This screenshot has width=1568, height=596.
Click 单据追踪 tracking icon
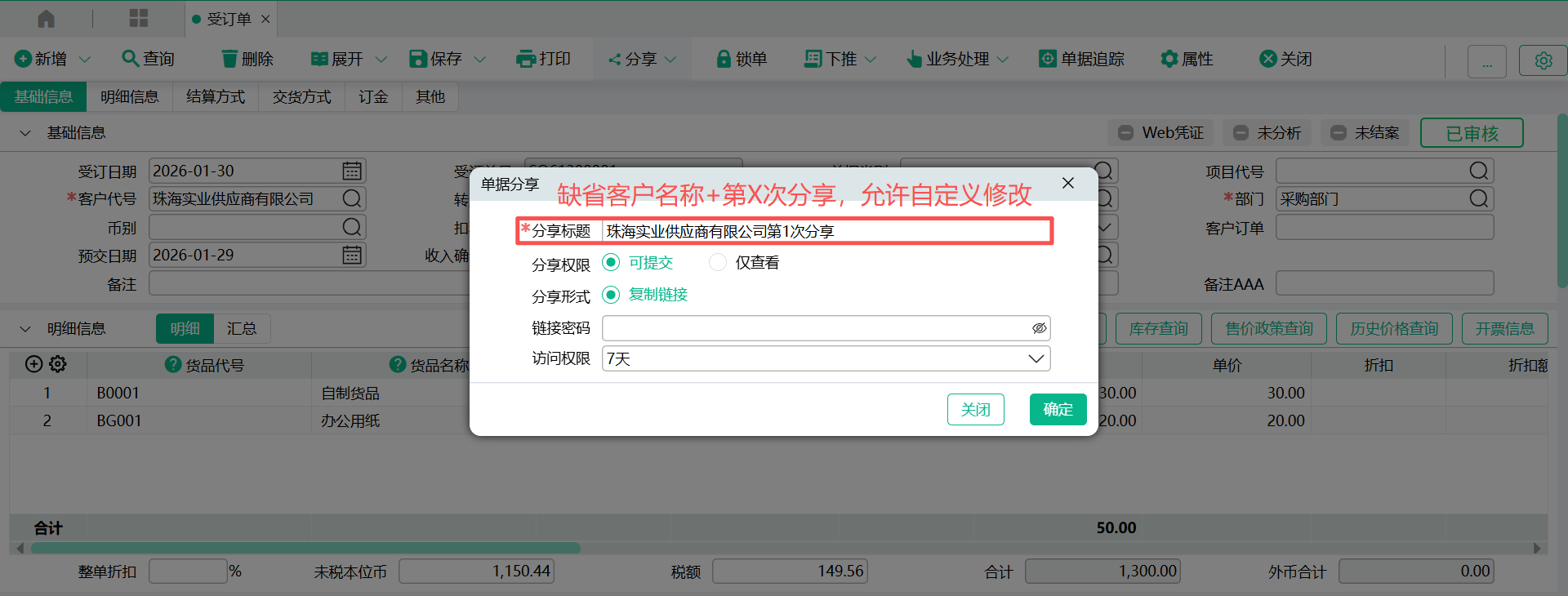coord(1047,59)
